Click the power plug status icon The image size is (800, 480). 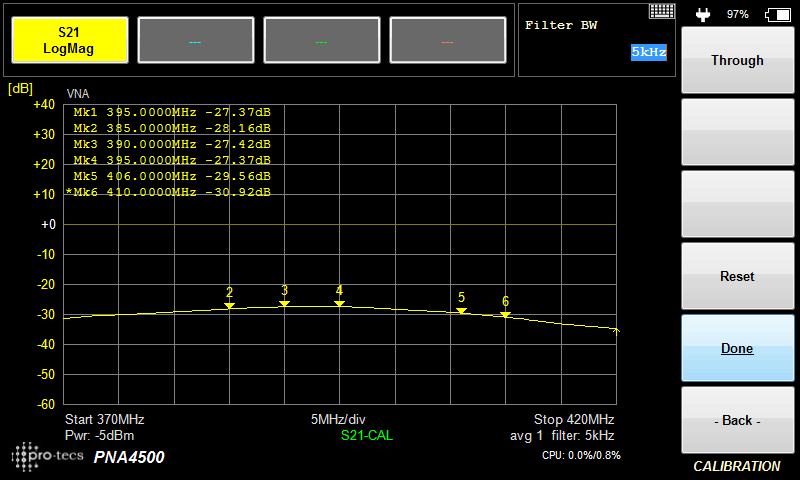703,14
